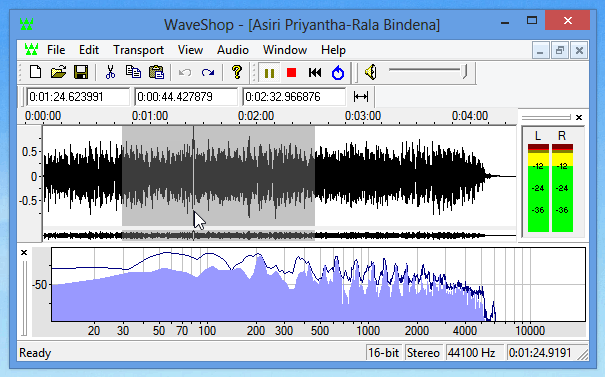Click the selection start time field 0:00:44.427879

point(186,96)
